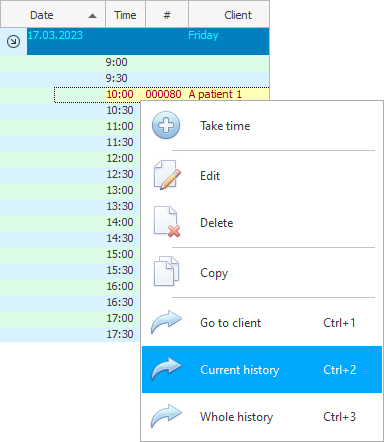The width and height of the screenshot is (384, 442).
Task: Select the 16:00 time slot
Action: 120,286
